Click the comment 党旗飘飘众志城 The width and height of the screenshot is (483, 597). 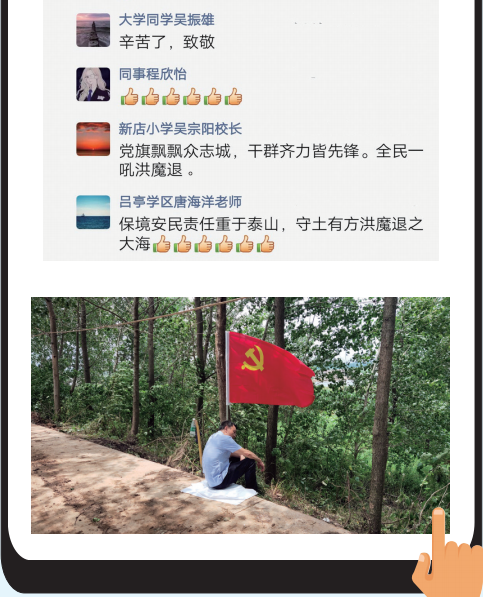click(x=271, y=160)
